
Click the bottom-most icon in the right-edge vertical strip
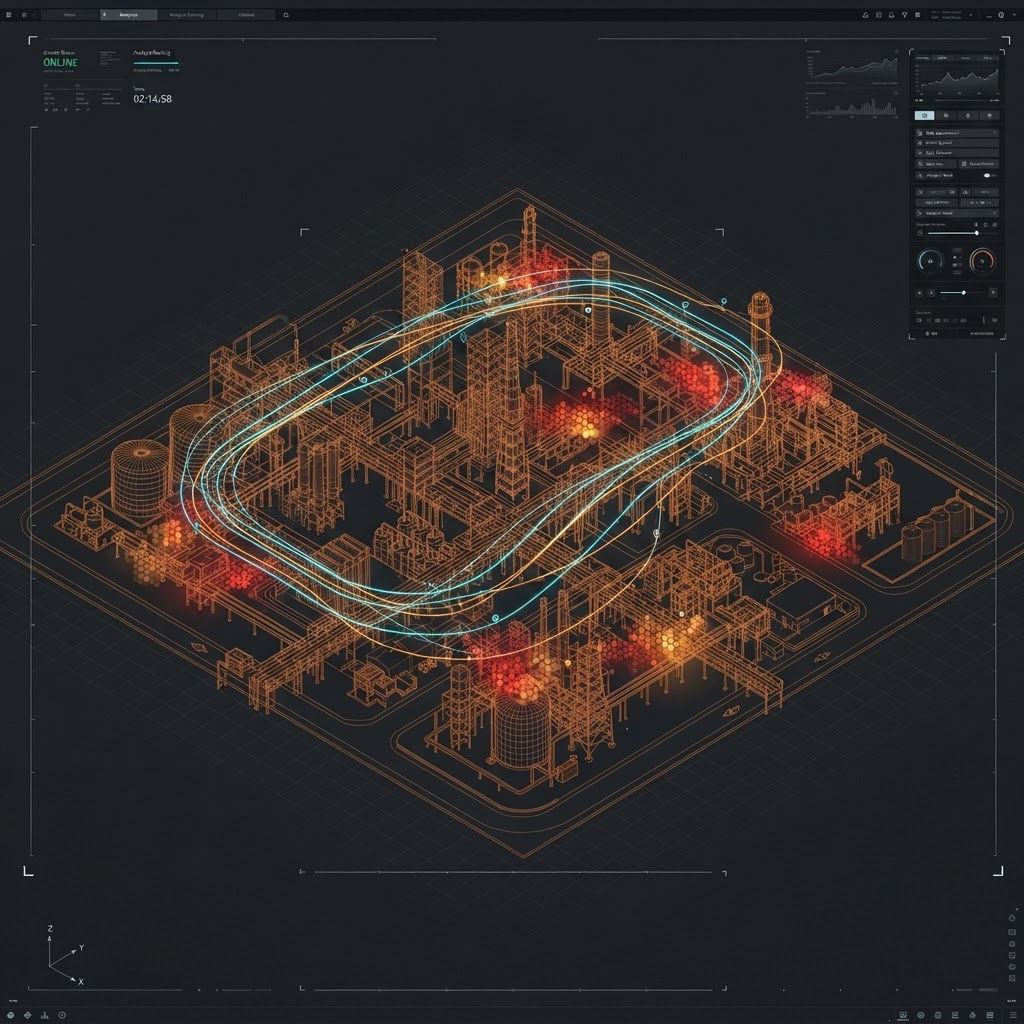1012,978
